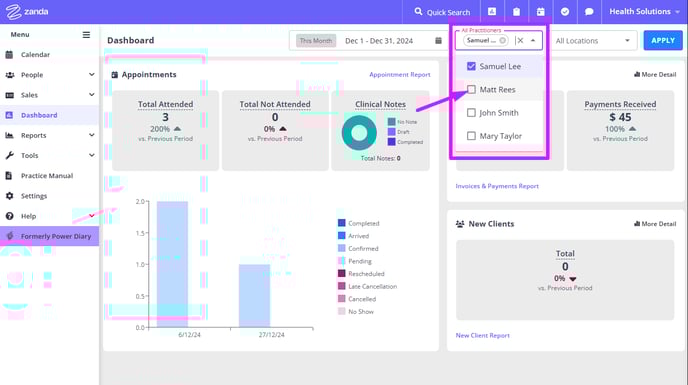Open the chat messages icon
The height and width of the screenshot is (385, 688).
tap(589, 12)
